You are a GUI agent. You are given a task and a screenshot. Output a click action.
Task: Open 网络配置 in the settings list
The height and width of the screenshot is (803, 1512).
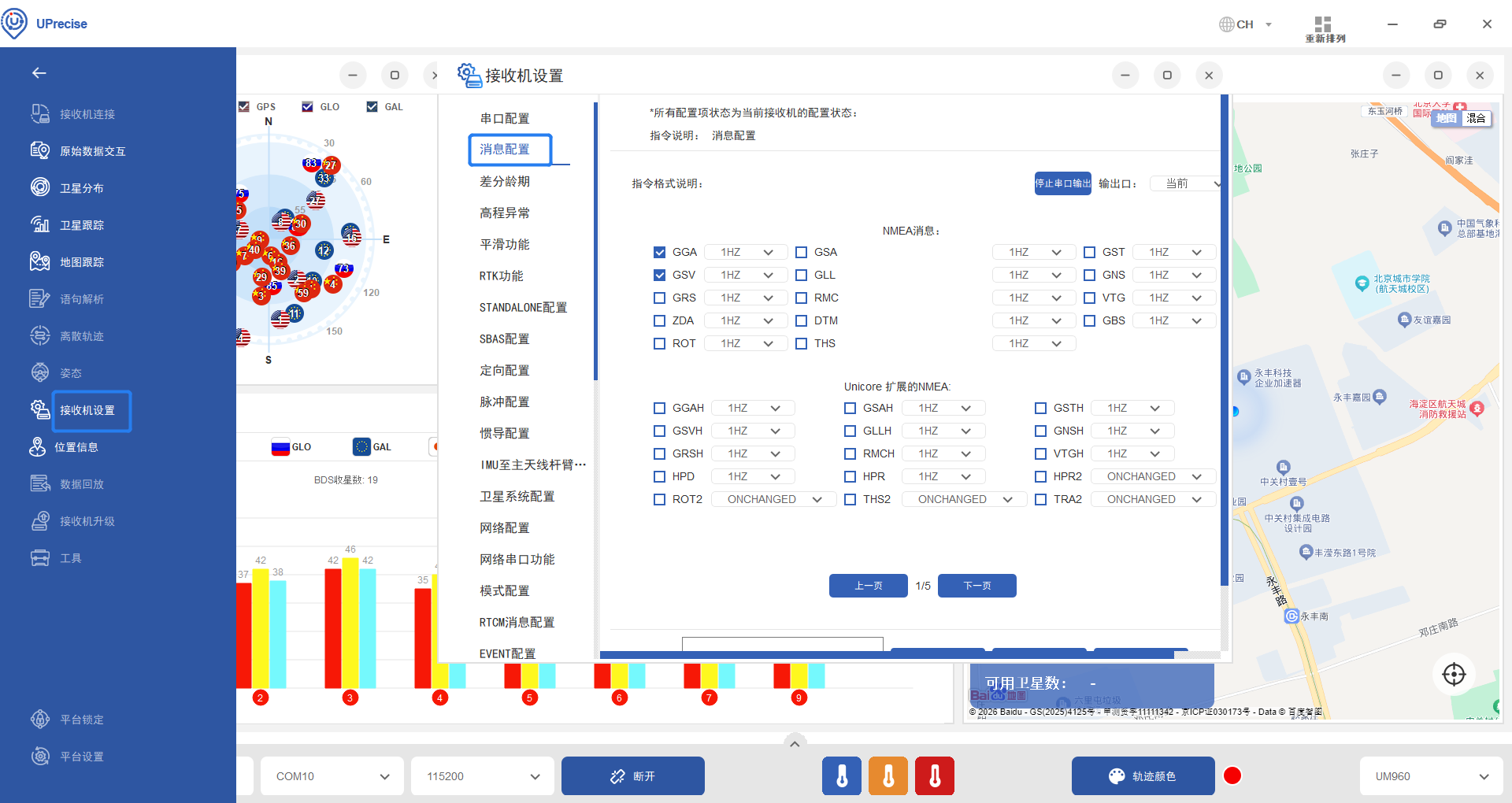(505, 528)
